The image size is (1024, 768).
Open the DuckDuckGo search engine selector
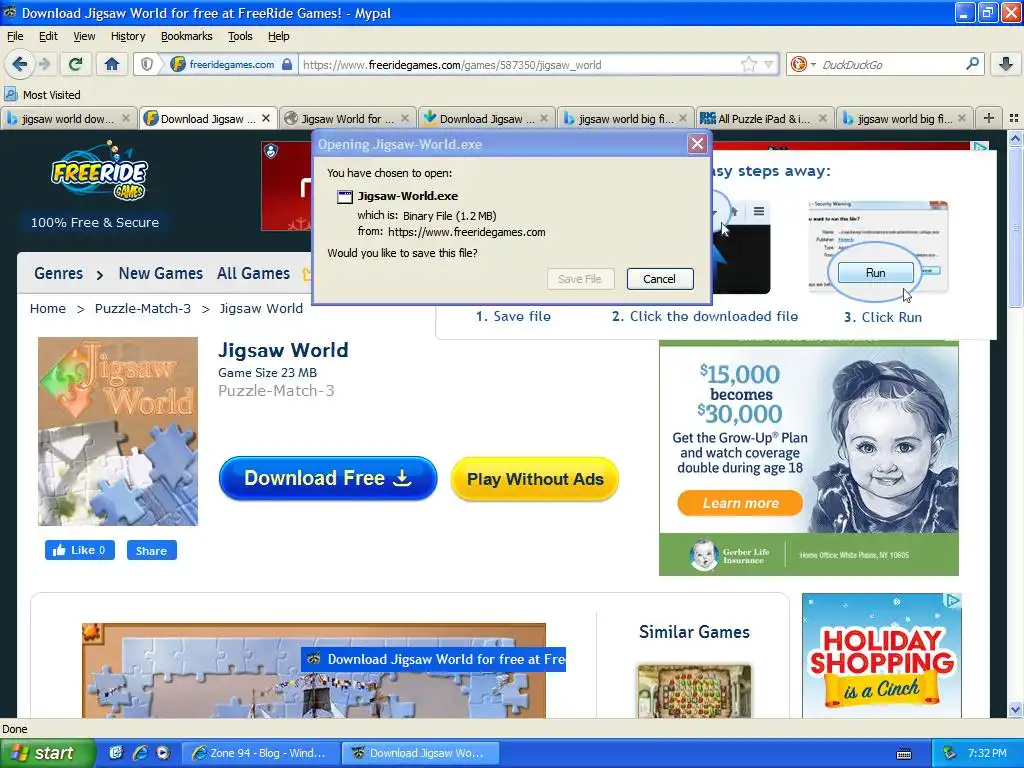[802, 65]
